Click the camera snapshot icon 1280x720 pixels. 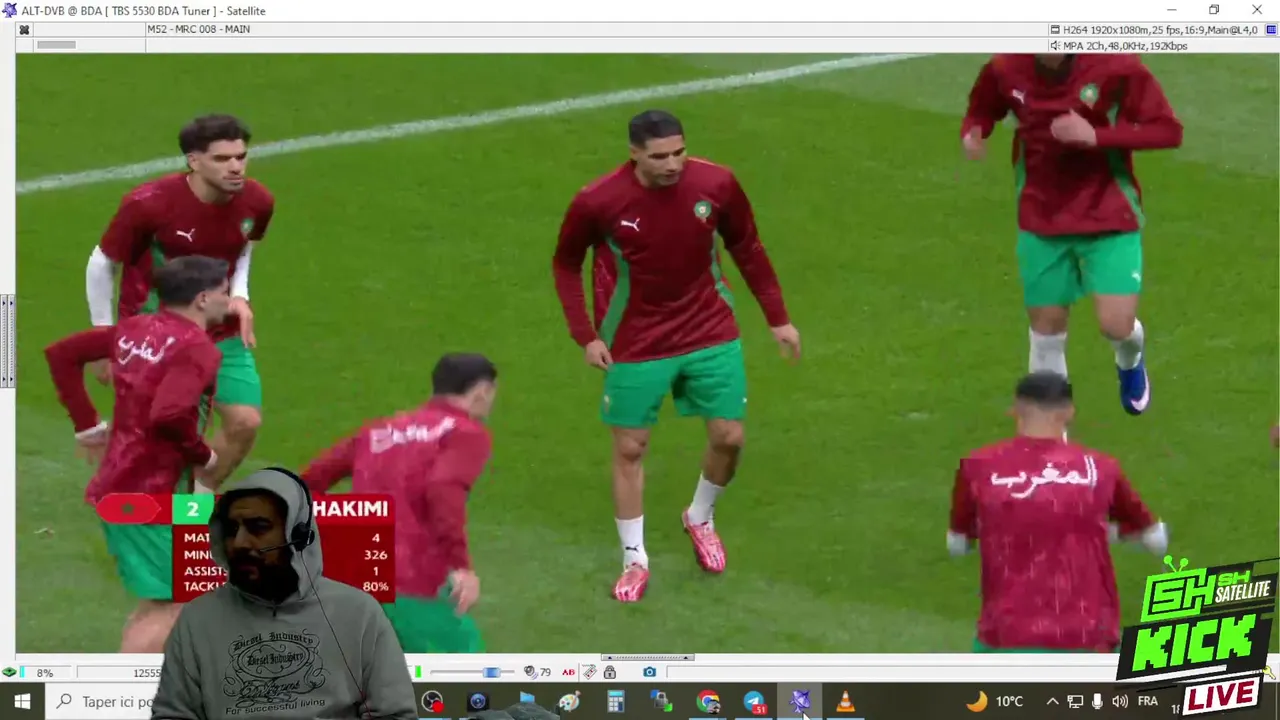tap(649, 672)
